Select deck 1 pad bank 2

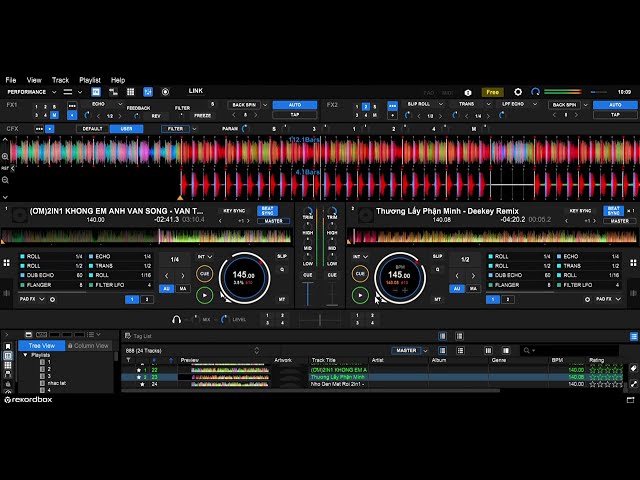click(x=147, y=300)
